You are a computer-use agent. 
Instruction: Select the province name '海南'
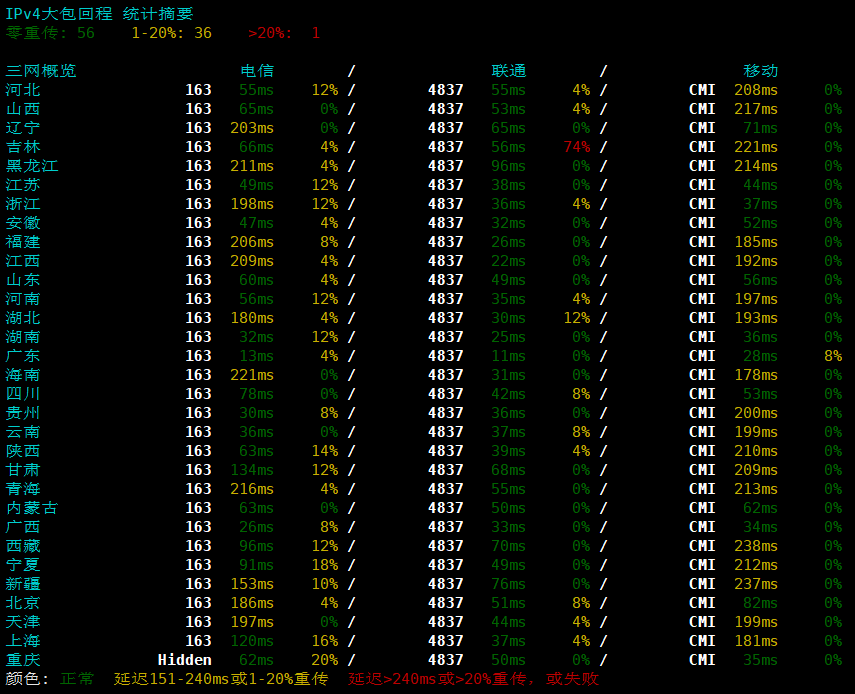[x=23, y=375]
